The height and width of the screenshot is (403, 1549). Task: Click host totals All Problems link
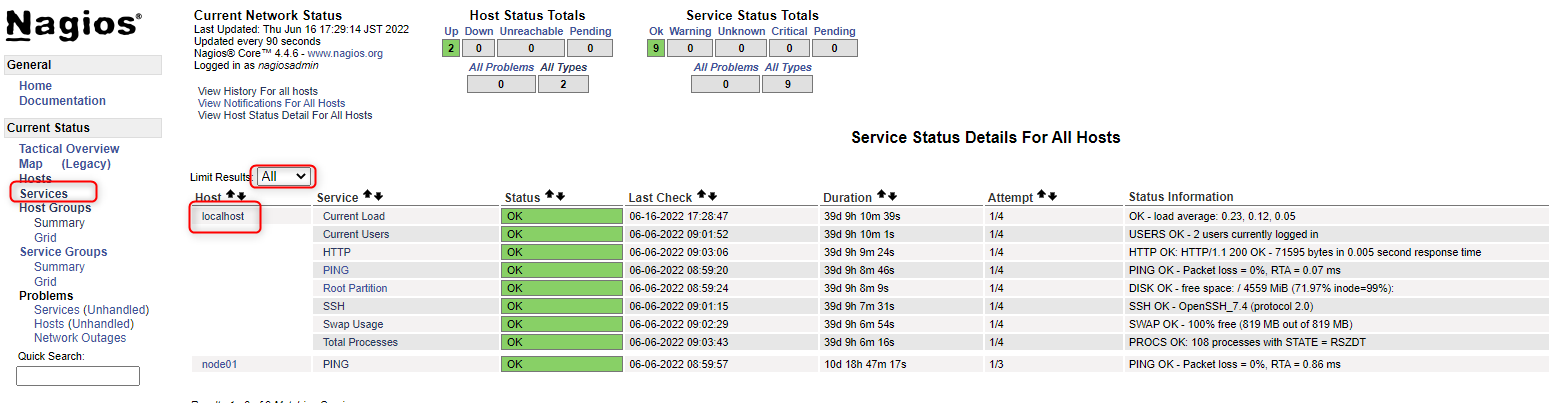(x=501, y=68)
